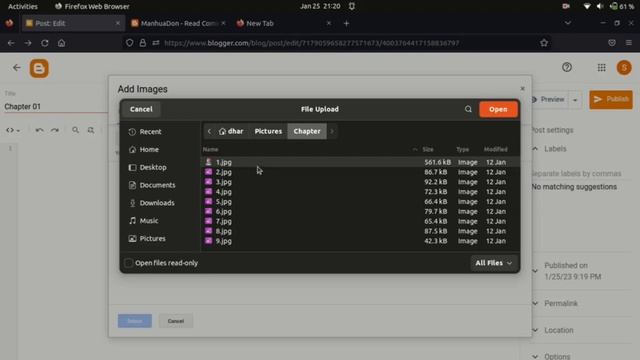Open a new browser tab
The image size is (640, 360).
346,23
